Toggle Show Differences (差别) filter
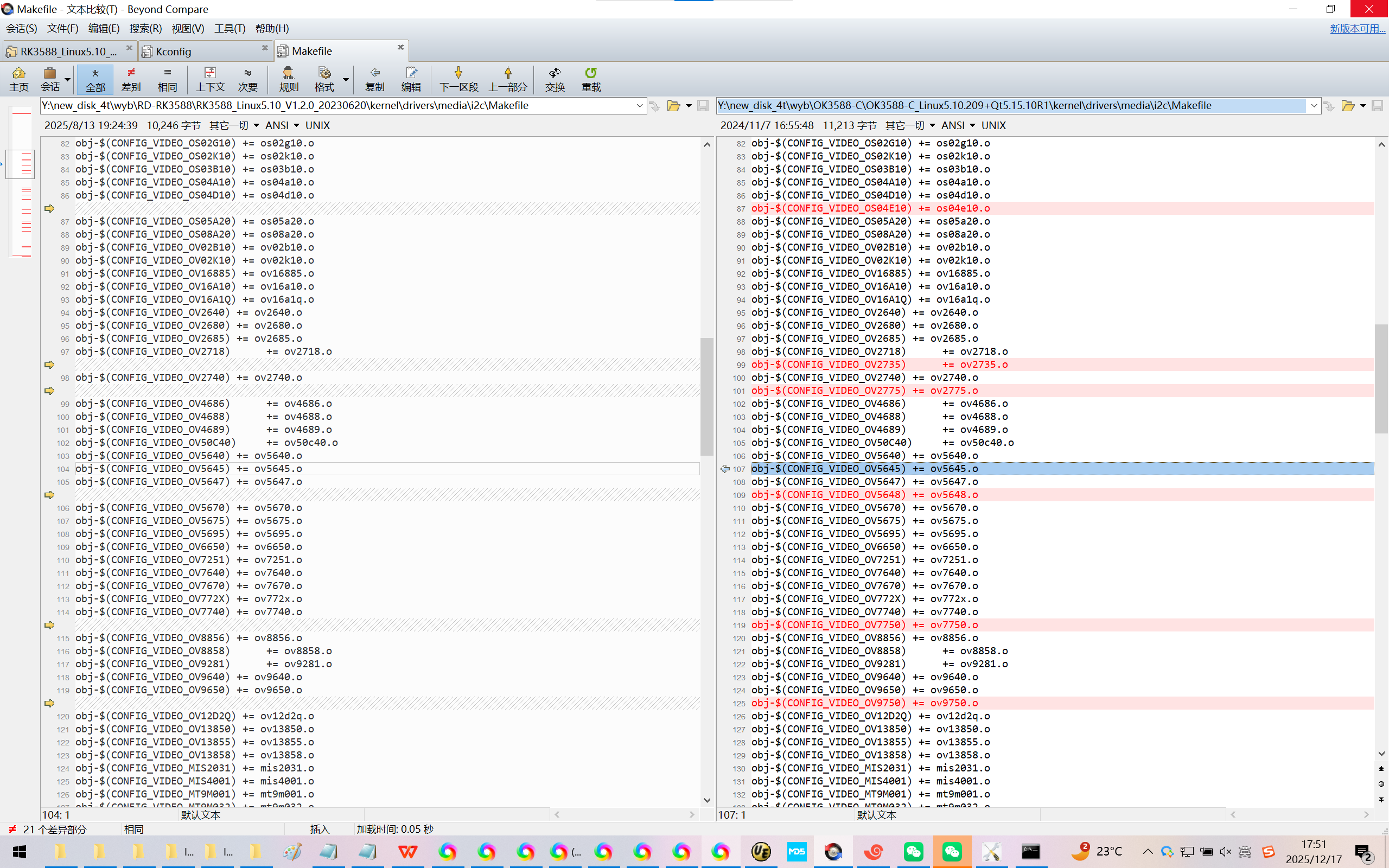This screenshot has width=1389, height=868. 131,79
